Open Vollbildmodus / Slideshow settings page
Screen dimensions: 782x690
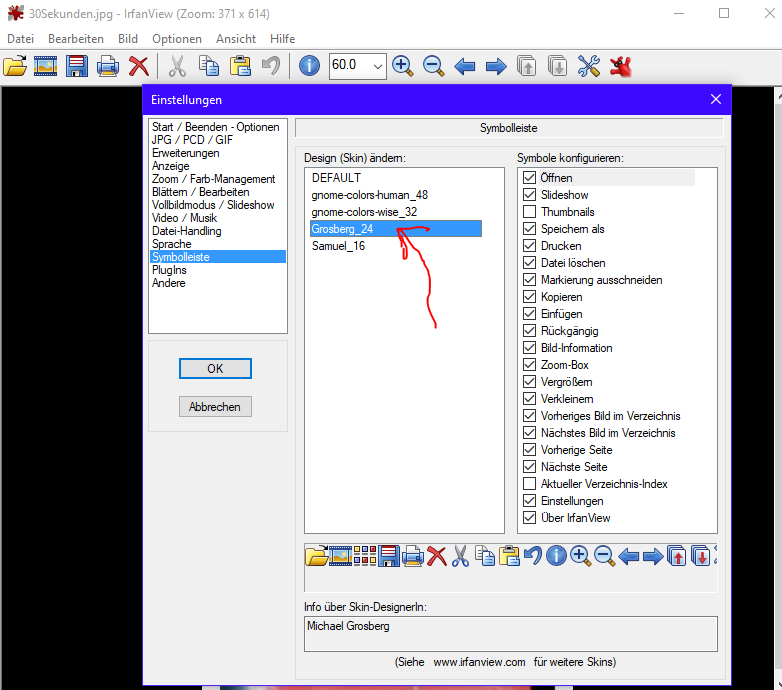[213, 204]
